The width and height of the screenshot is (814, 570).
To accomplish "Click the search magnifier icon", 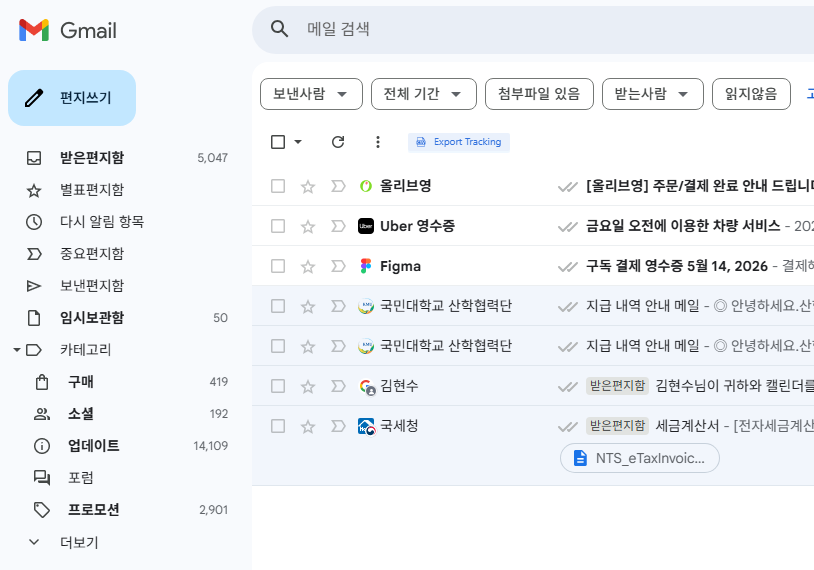I will point(279,29).
